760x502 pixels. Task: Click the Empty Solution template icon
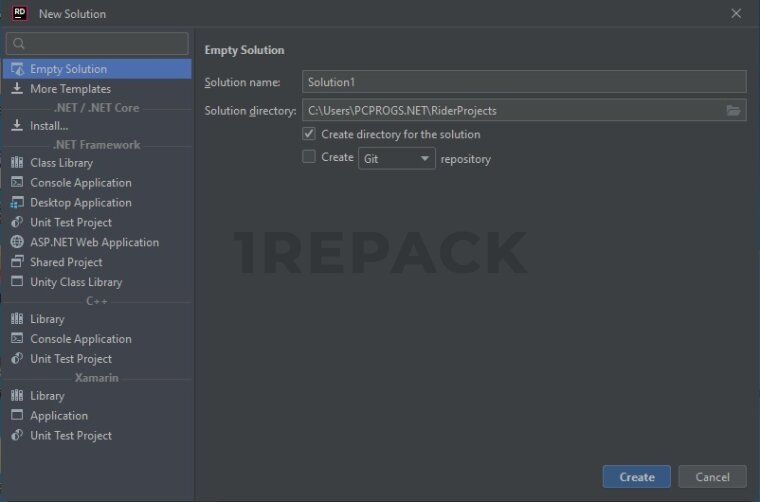pos(17,69)
